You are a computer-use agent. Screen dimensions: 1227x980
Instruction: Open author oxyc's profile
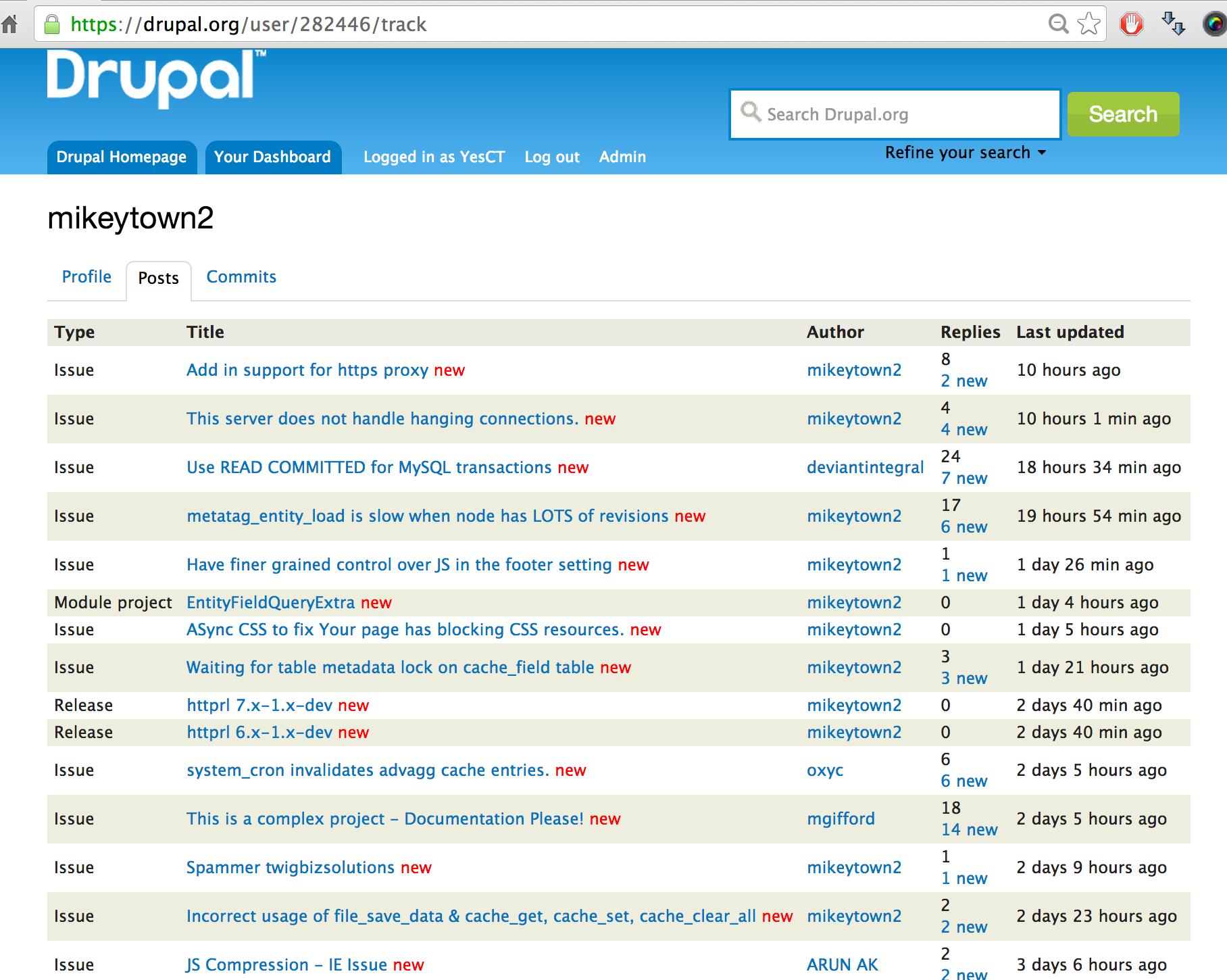[x=825, y=770]
